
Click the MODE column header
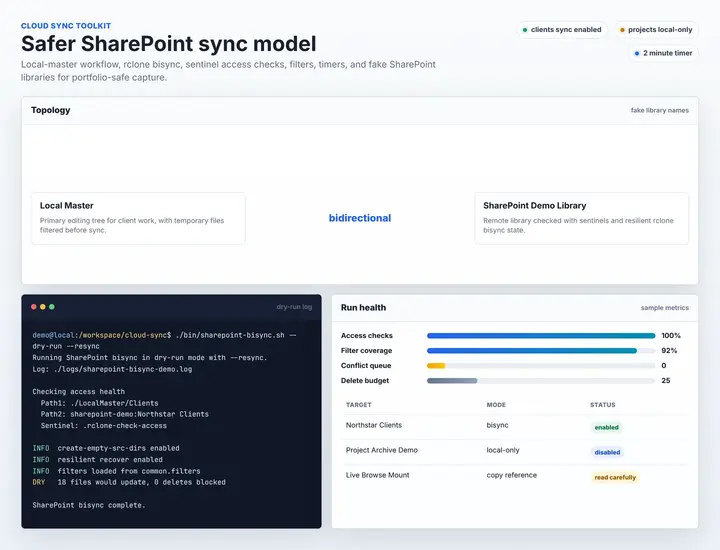click(496, 405)
